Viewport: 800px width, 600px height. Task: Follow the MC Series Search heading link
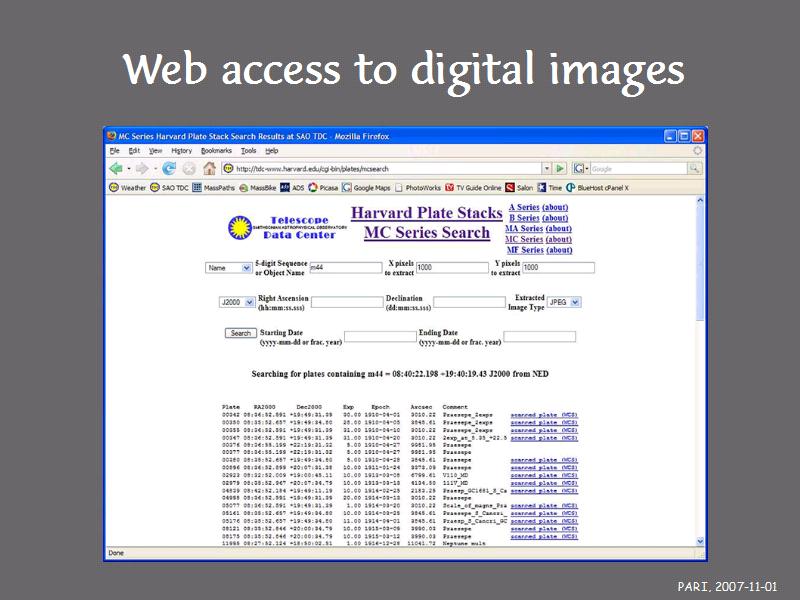427,233
